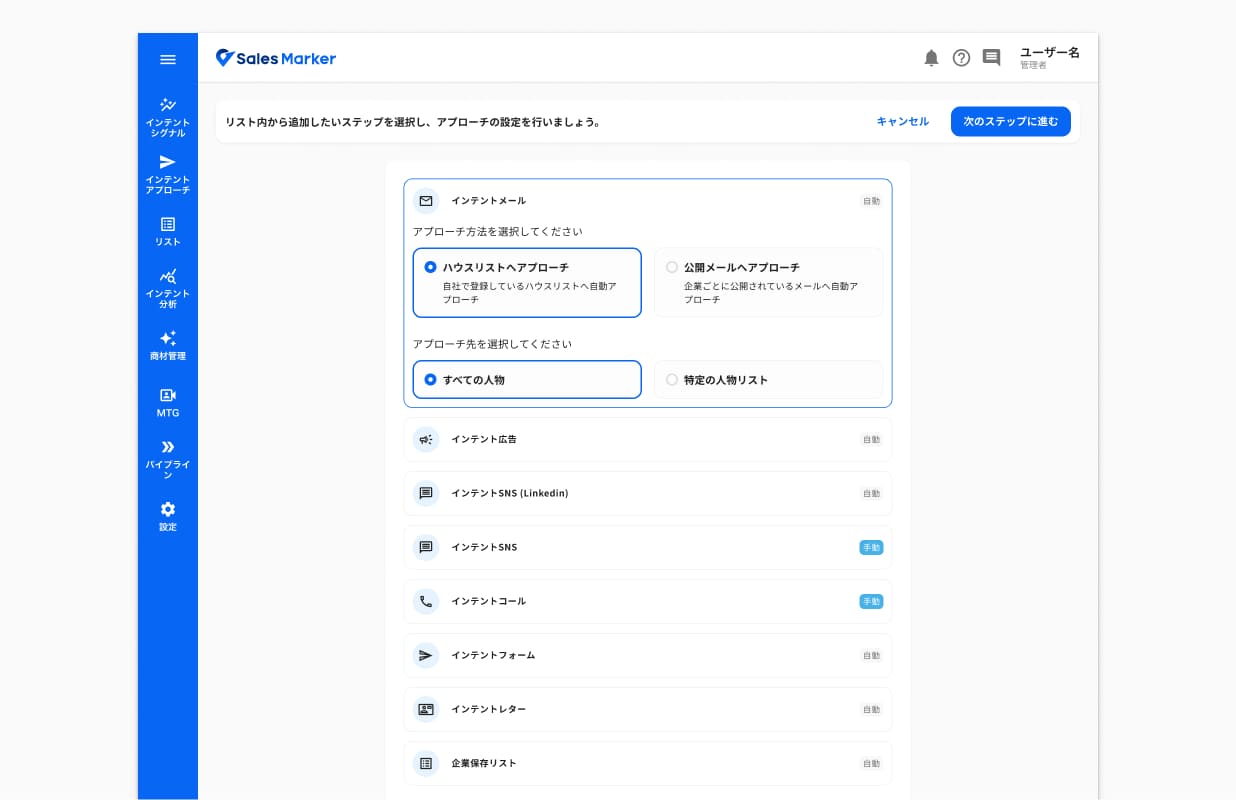Go to インテントシグナル in sidebar
This screenshot has height=800, width=1236.
[x=168, y=117]
